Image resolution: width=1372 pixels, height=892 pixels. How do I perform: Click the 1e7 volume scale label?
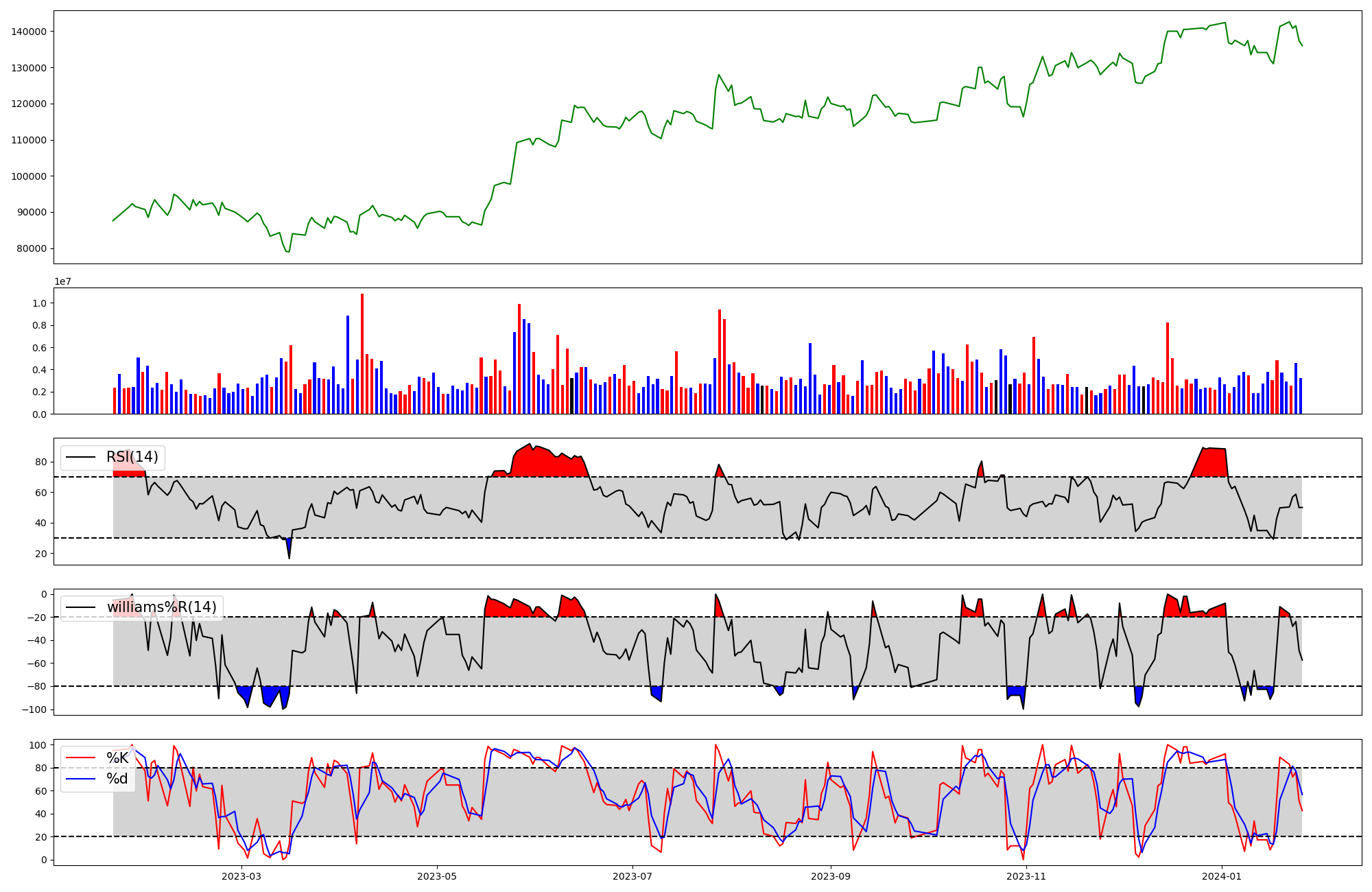click(63, 281)
